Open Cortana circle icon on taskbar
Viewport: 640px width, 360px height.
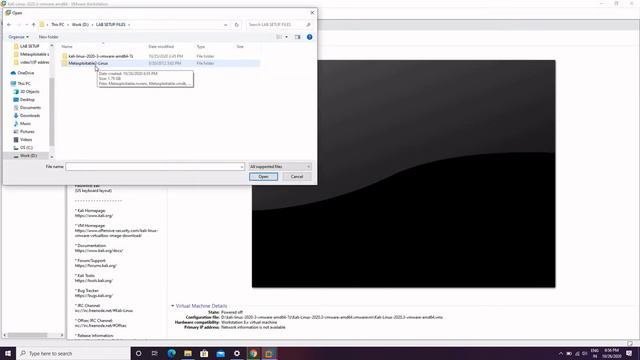point(138,353)
